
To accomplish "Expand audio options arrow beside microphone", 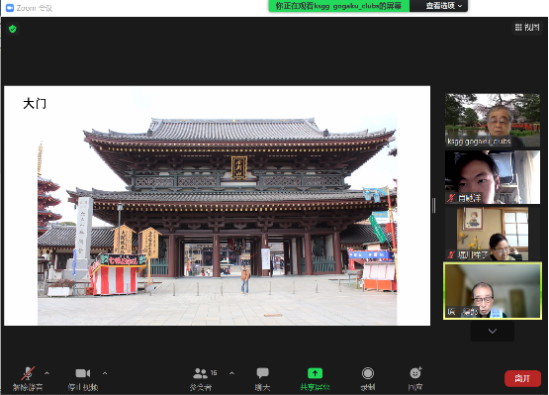I will [47, 373].
